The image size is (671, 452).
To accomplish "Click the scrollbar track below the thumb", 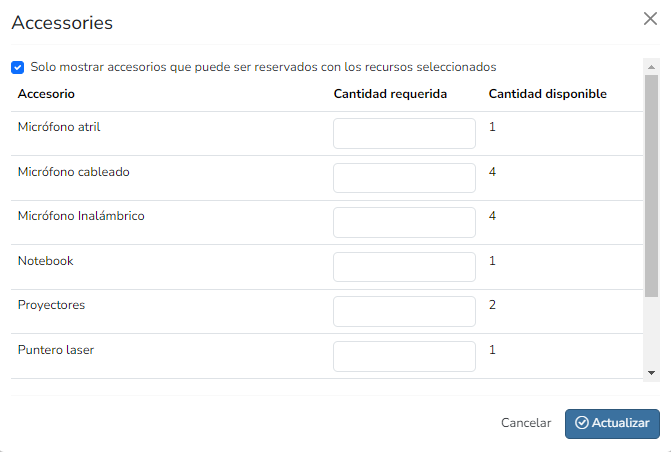I will [x=651, y=332].
